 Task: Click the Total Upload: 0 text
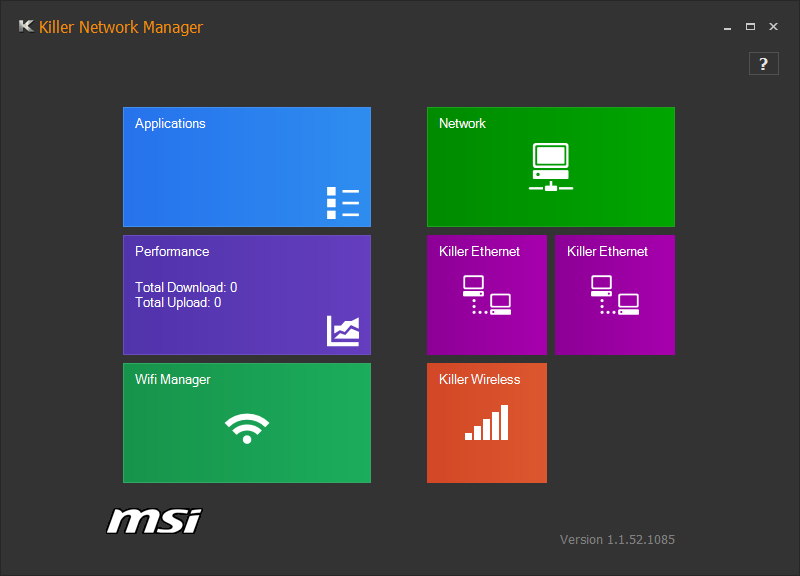pyautogui.click(x=178, y=303)
